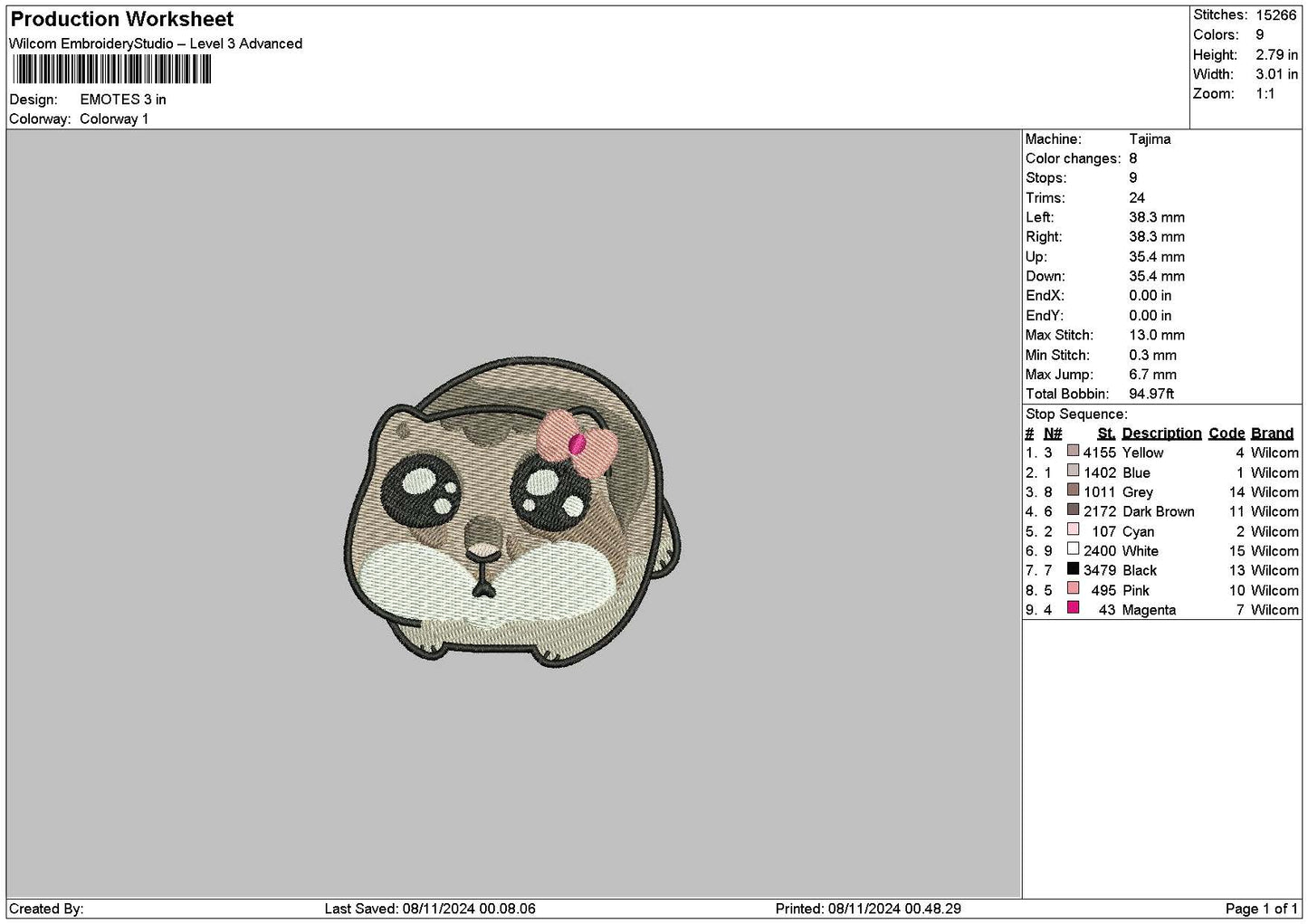Select the 'Printed: 08/11/2024 00.48.29' footer text
1308x924 pixels.
coord(868,909)
